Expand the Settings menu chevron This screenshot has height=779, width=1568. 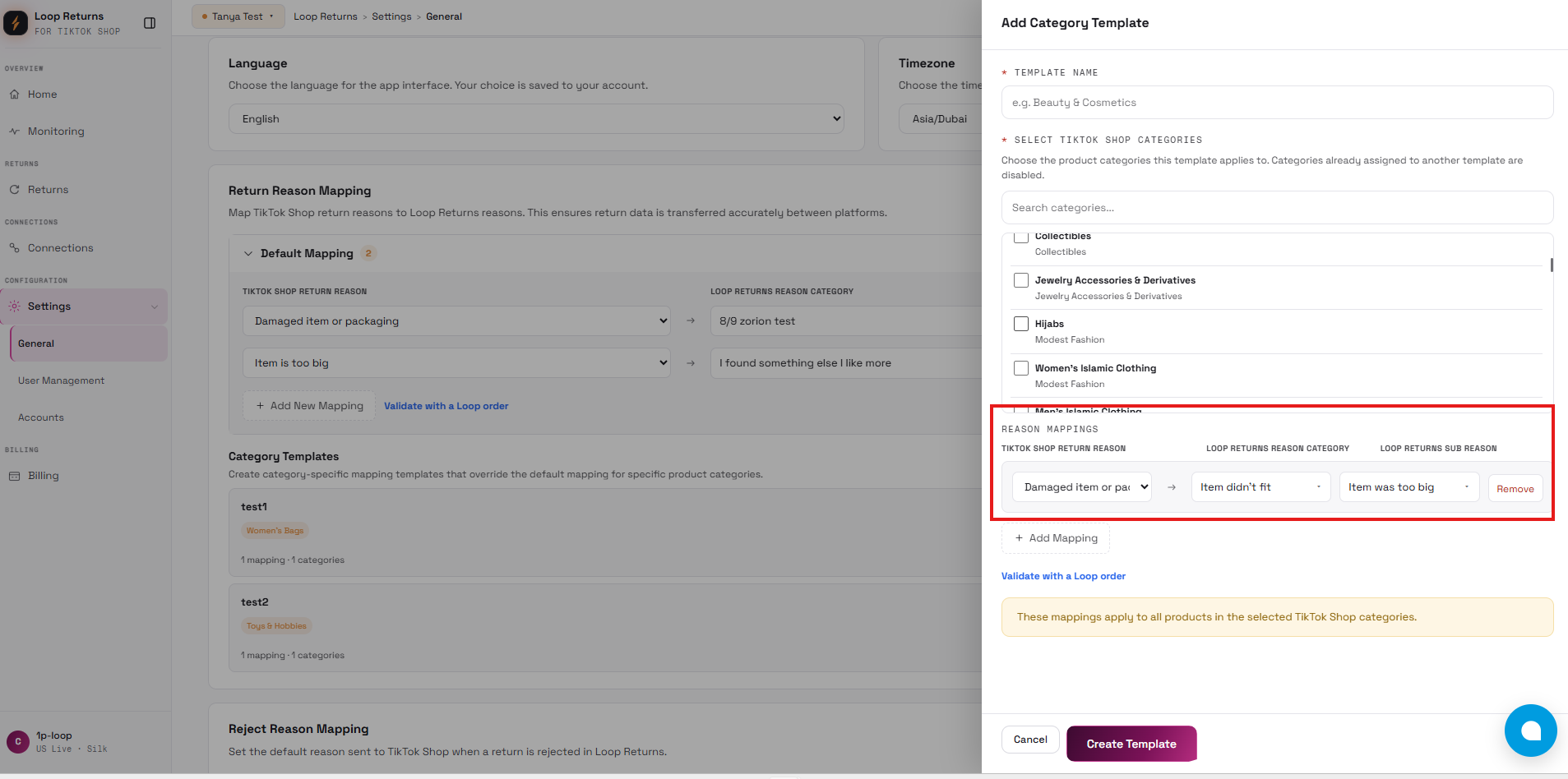(155, 307)
